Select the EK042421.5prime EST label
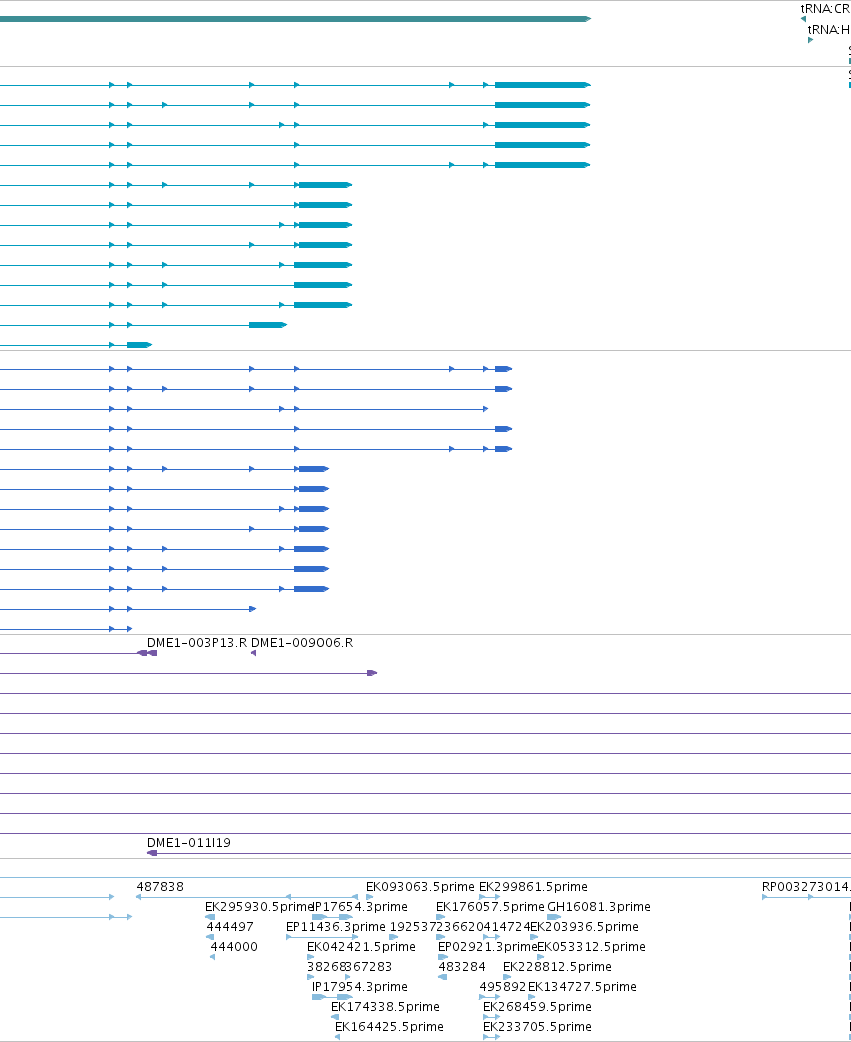 click(361, 946)
